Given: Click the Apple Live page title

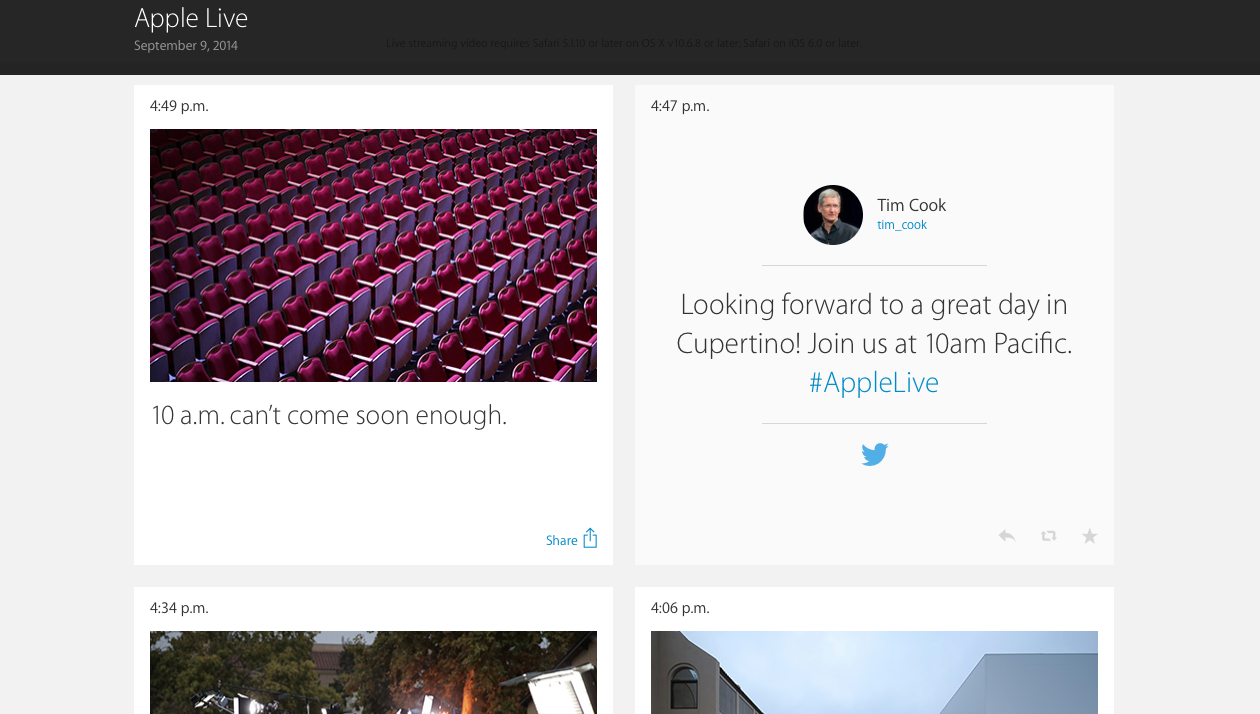Looking at the screenshot, I should tap(191, 18).
